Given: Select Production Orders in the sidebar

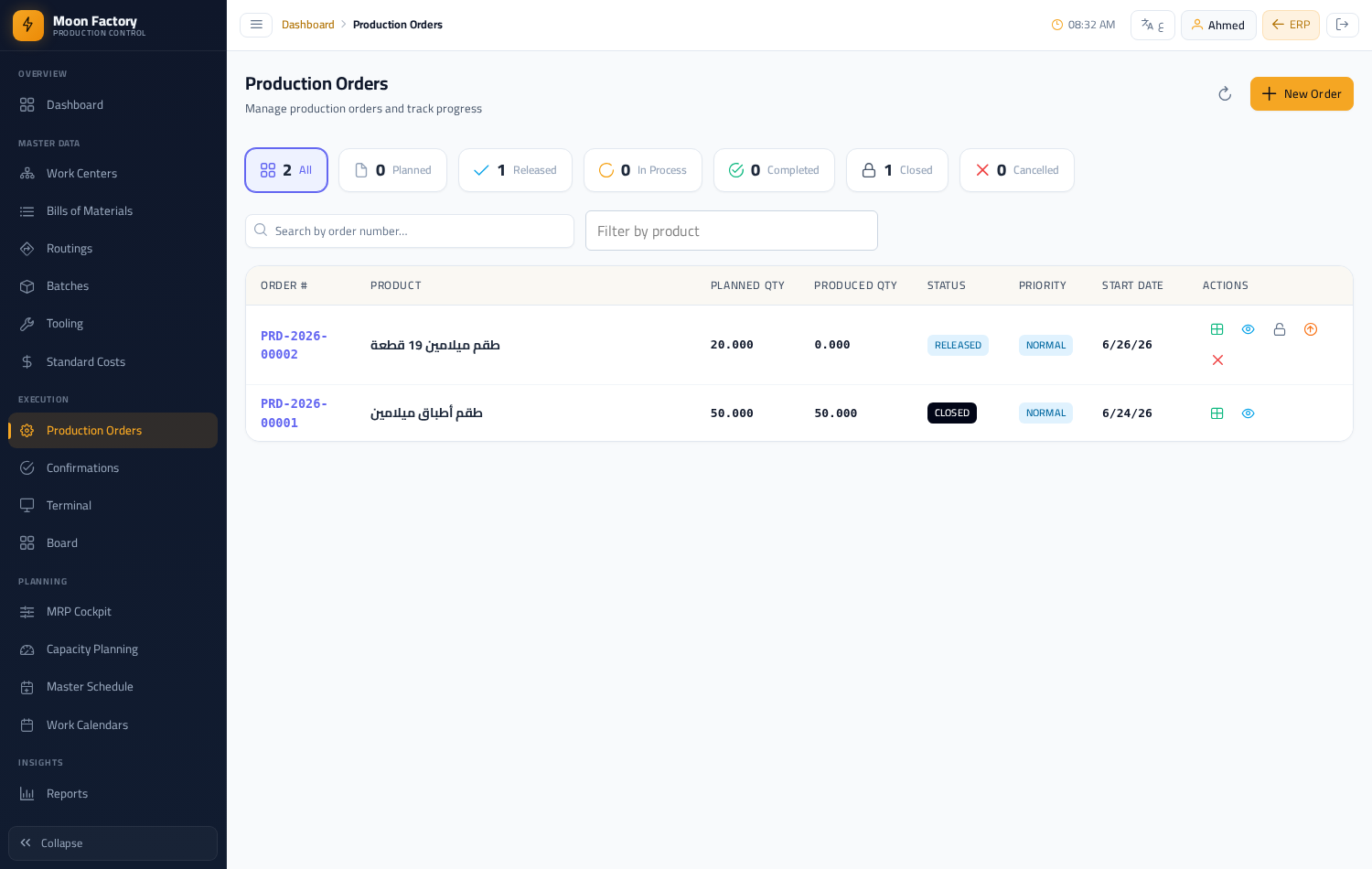Looking at the screenshot, I should pyautogui.click(x=113, y=431).
